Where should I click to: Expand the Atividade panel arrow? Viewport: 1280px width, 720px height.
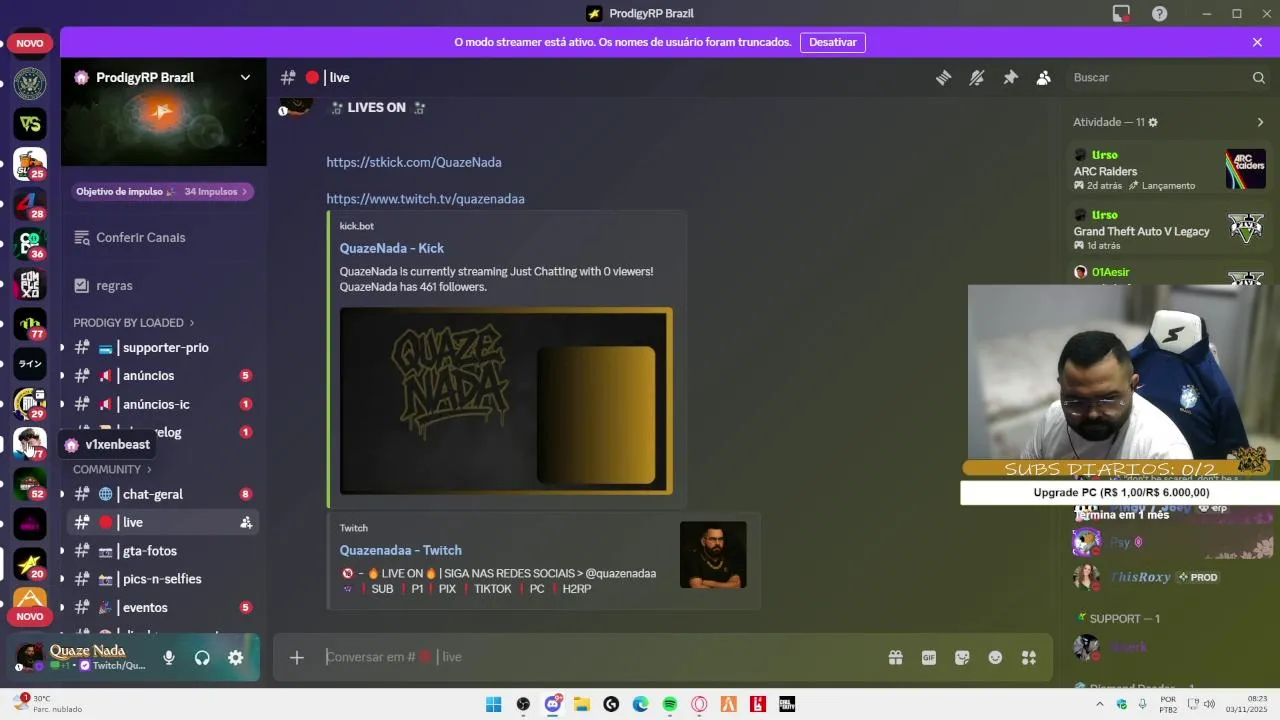(1260, 122)
